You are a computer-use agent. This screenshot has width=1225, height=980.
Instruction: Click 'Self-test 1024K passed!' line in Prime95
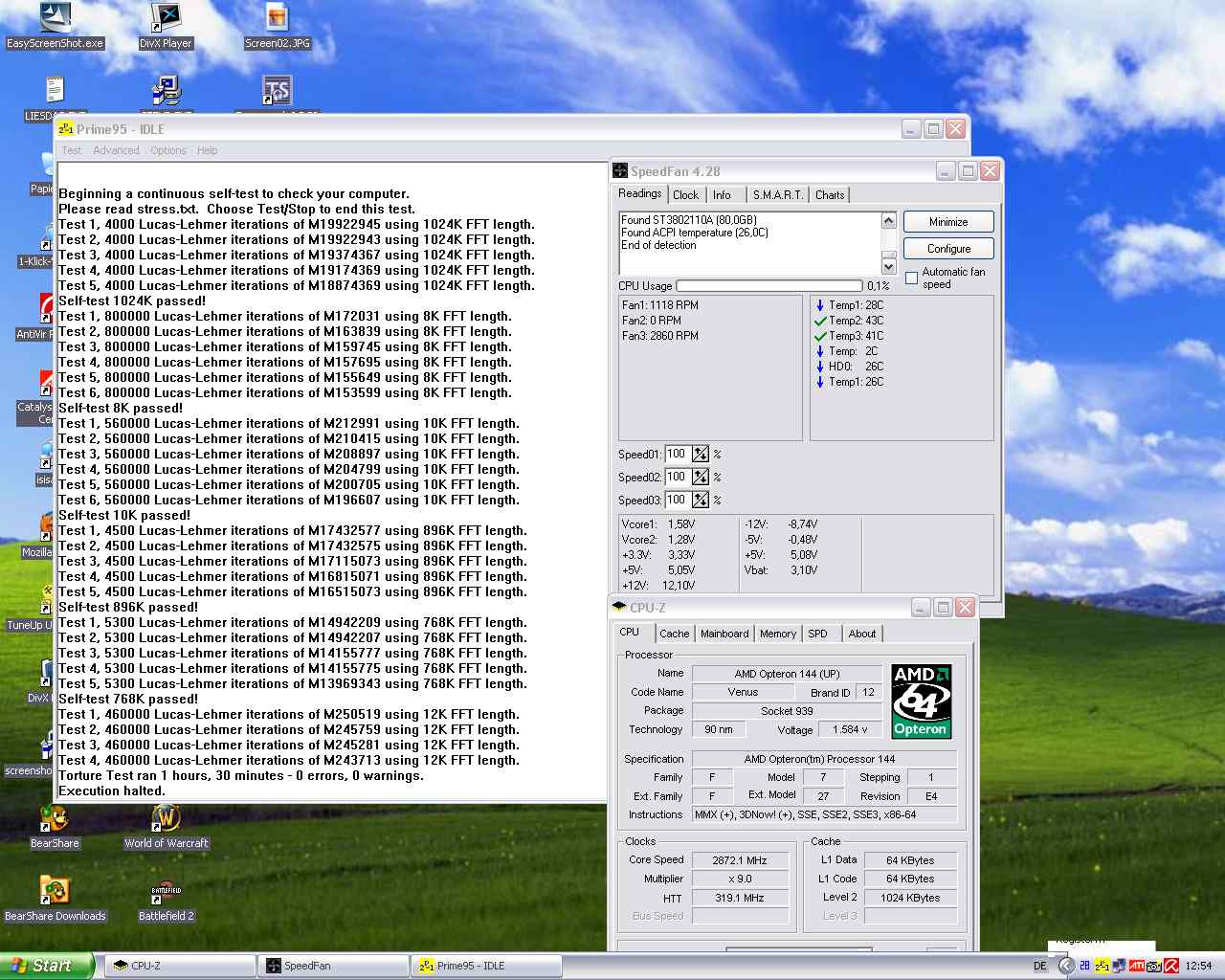(132, 301)
